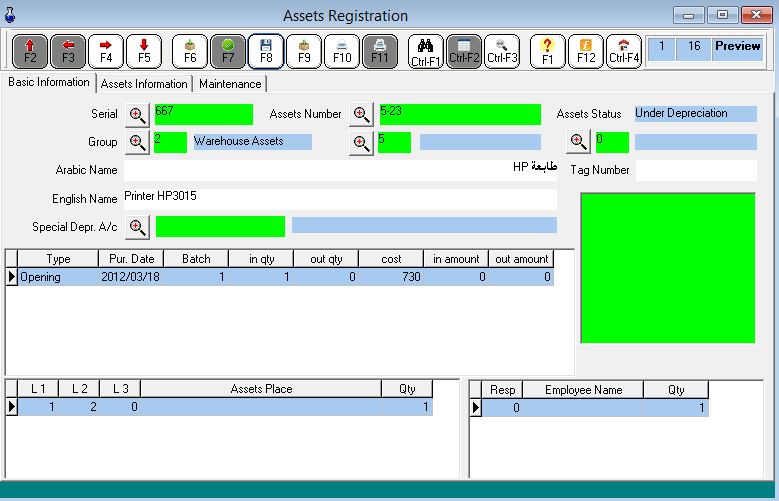
Task: Click the Preview button
Action: 737,47
